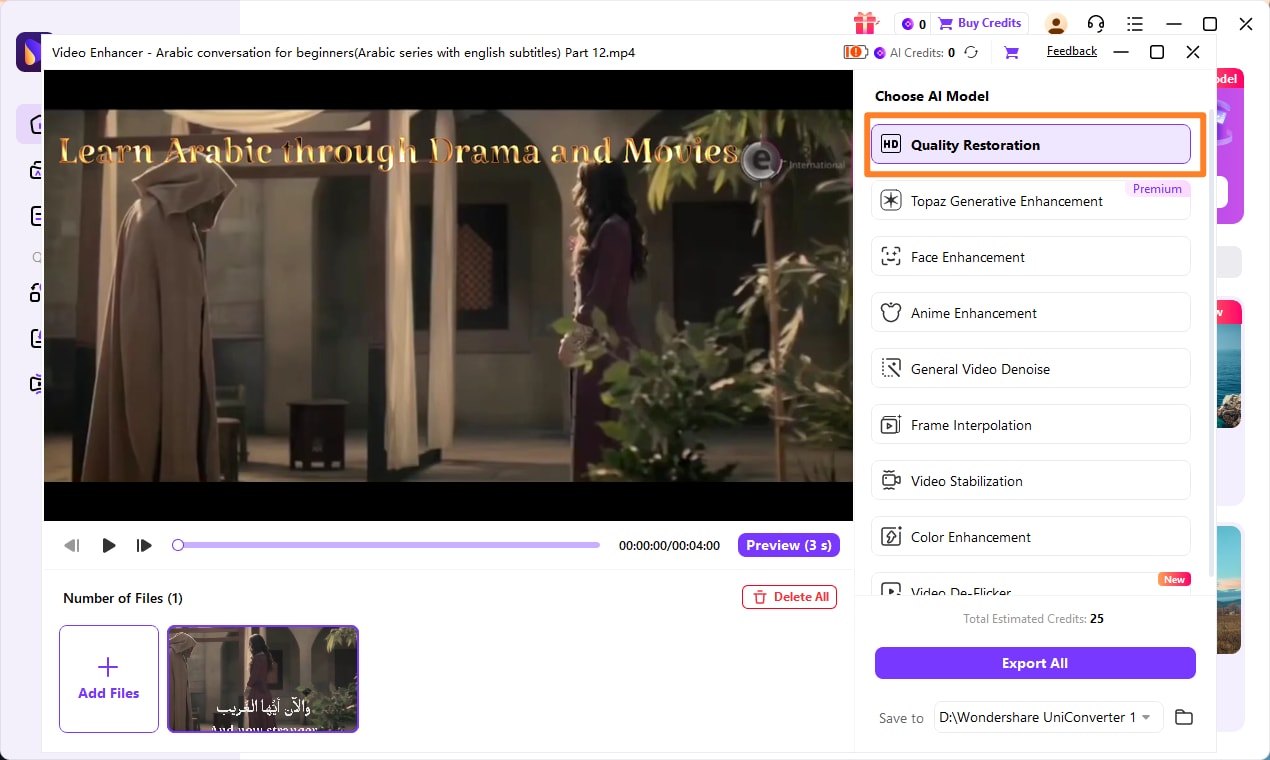Step forward to the next frame
Viewport: 1270px width, 760px height.
[x=145, y=546]
